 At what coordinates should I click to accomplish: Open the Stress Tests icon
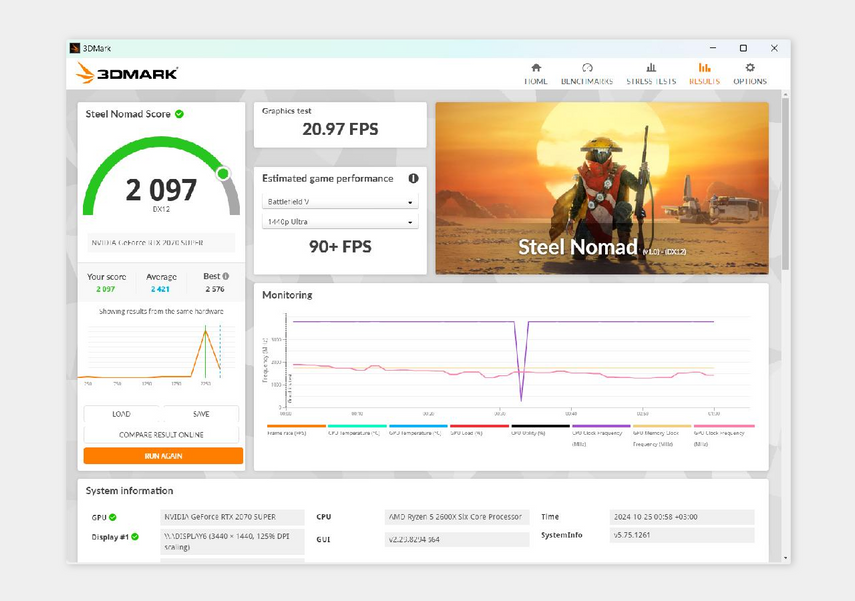click(x=651, y=68)
